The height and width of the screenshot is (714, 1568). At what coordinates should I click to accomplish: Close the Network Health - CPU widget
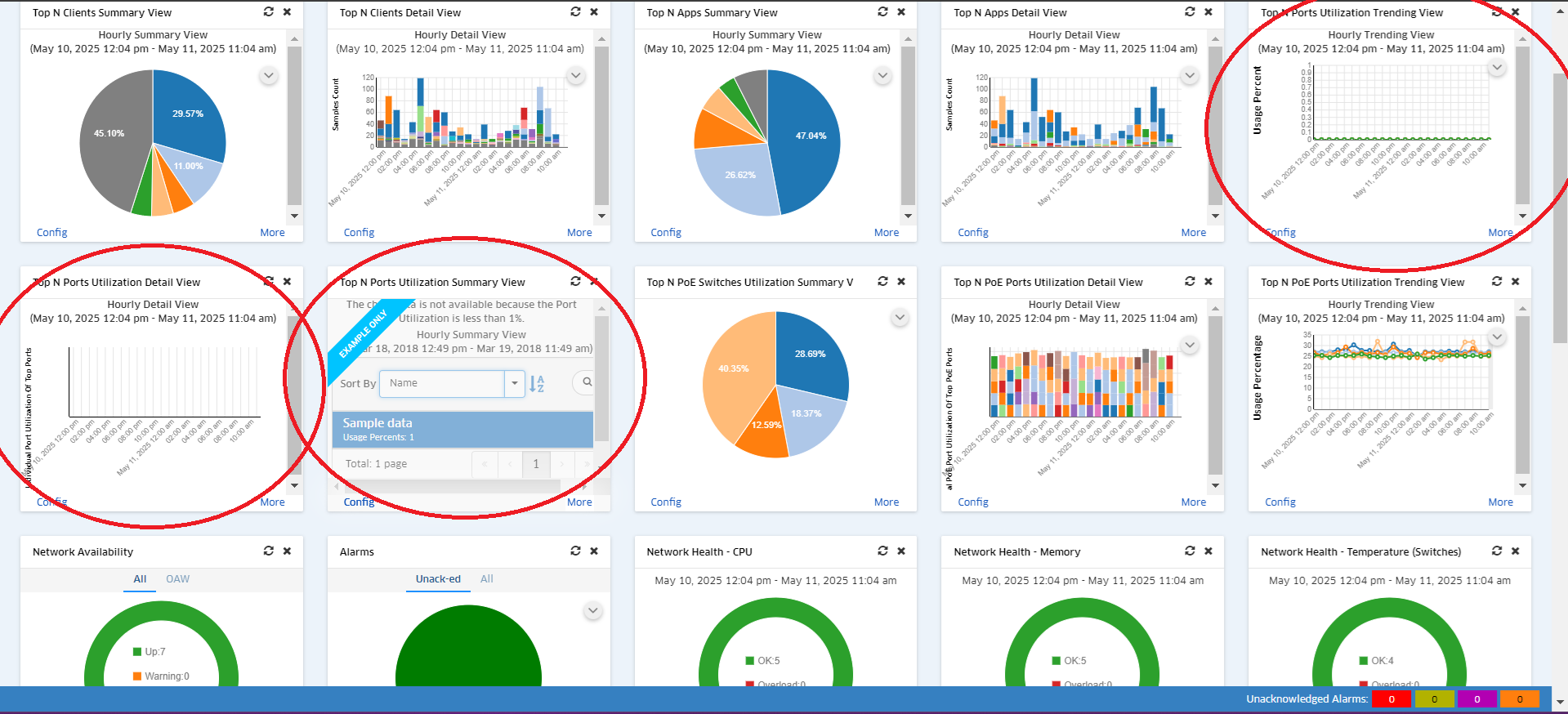click(901, 551)
